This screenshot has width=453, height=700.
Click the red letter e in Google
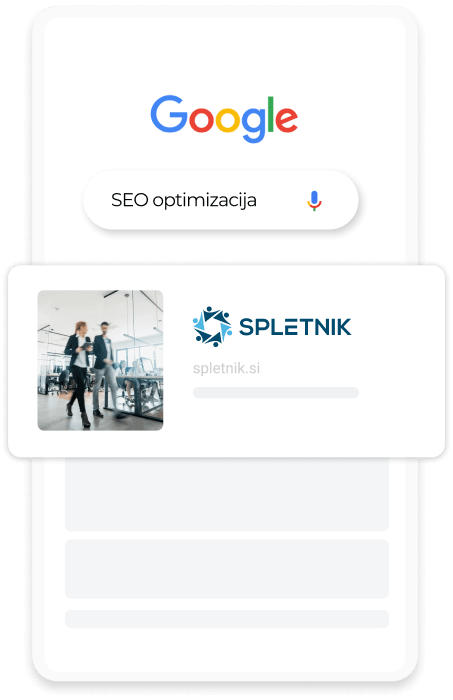287,120
